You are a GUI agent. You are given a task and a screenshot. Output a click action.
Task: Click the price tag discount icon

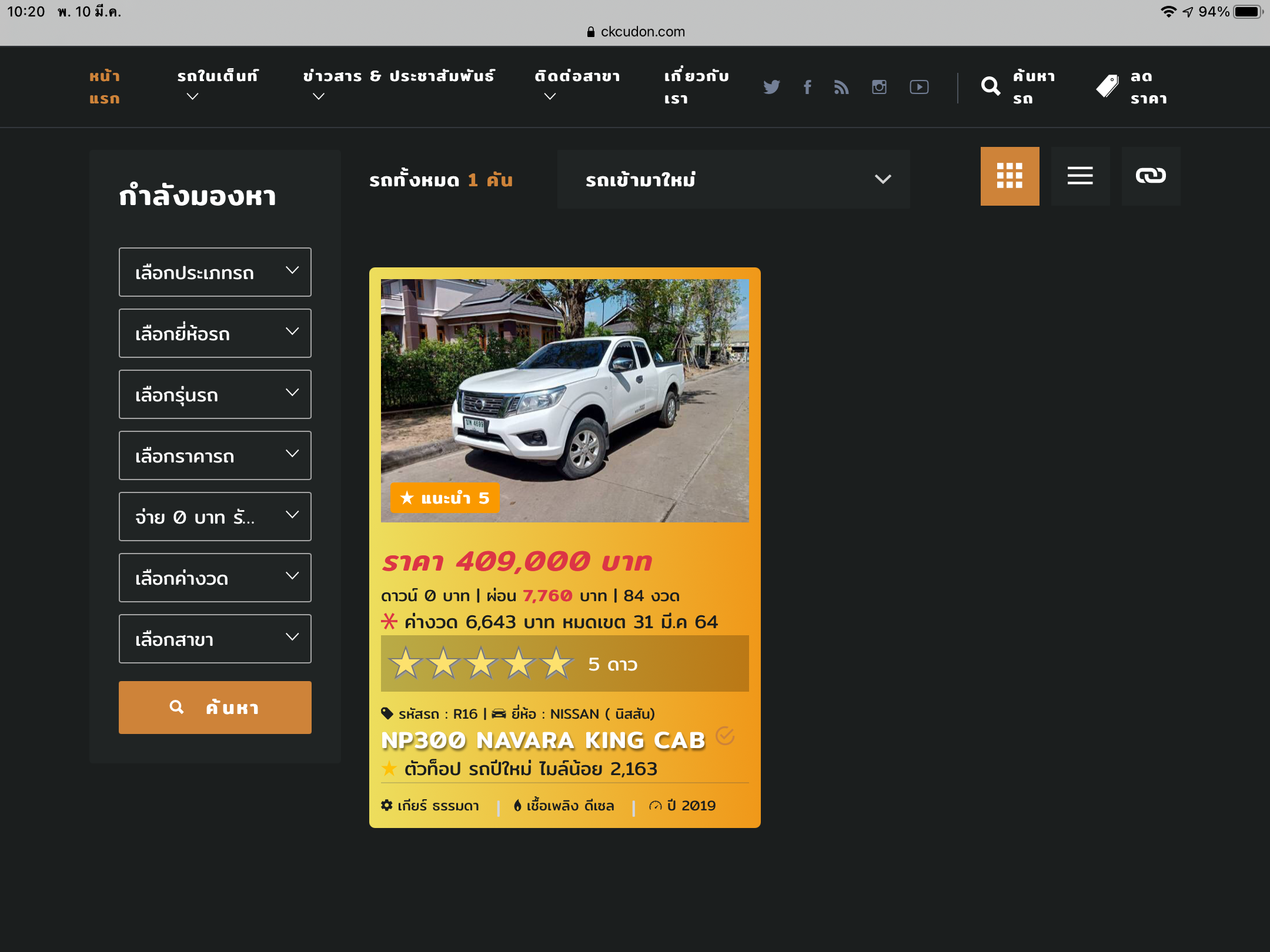(1107, 87)
